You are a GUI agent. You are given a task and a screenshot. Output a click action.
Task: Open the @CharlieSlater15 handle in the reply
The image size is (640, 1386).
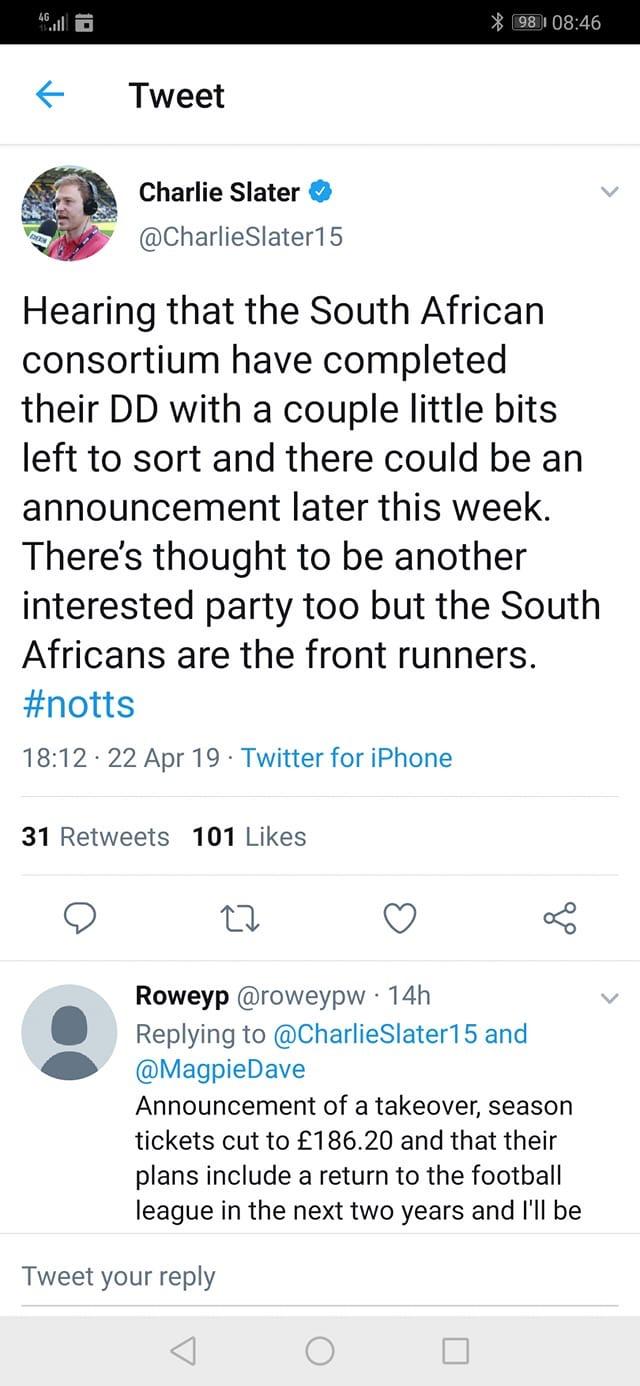[x=375, y=1033]
